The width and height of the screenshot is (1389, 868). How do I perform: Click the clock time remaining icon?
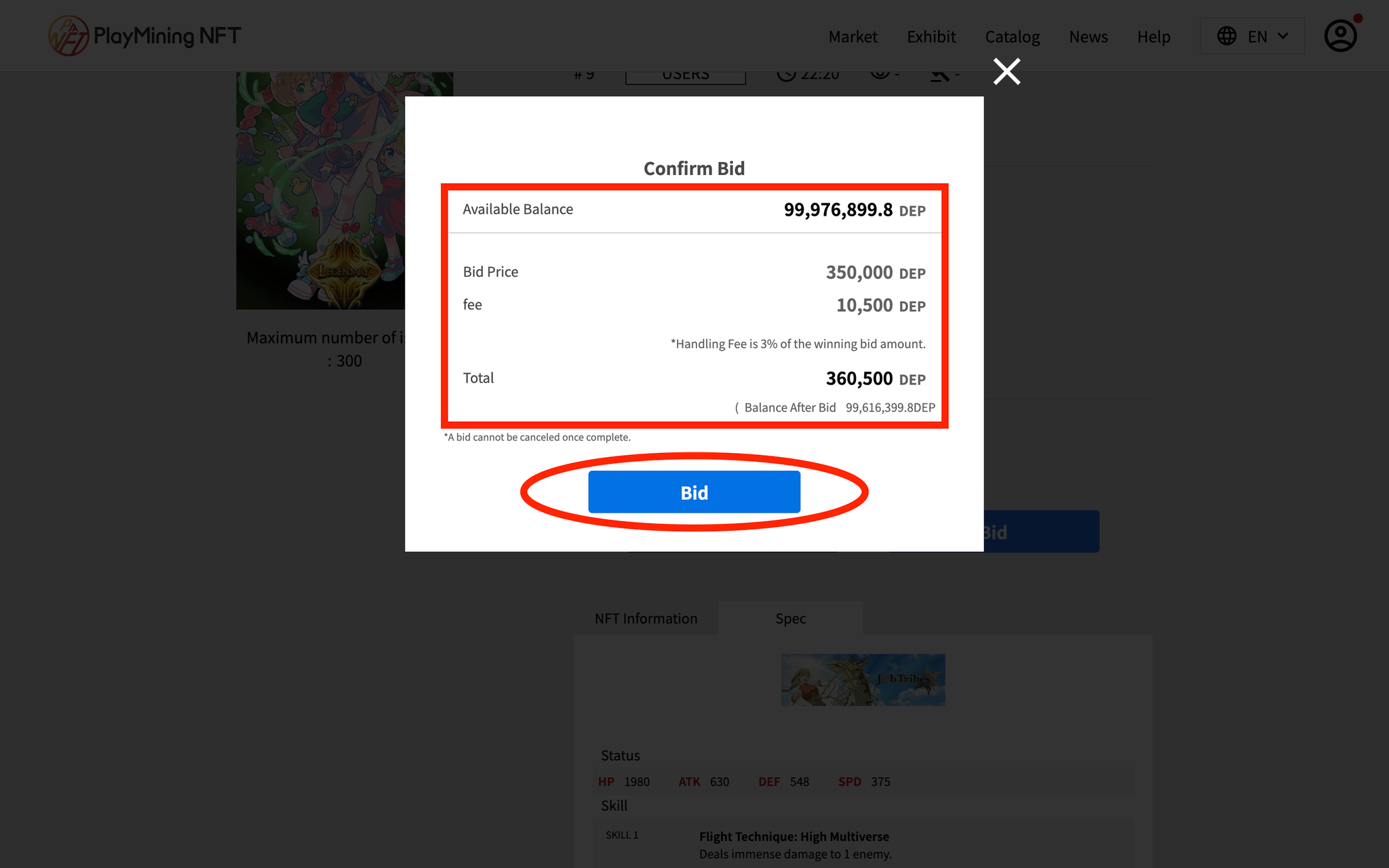(x=786, y=75)
